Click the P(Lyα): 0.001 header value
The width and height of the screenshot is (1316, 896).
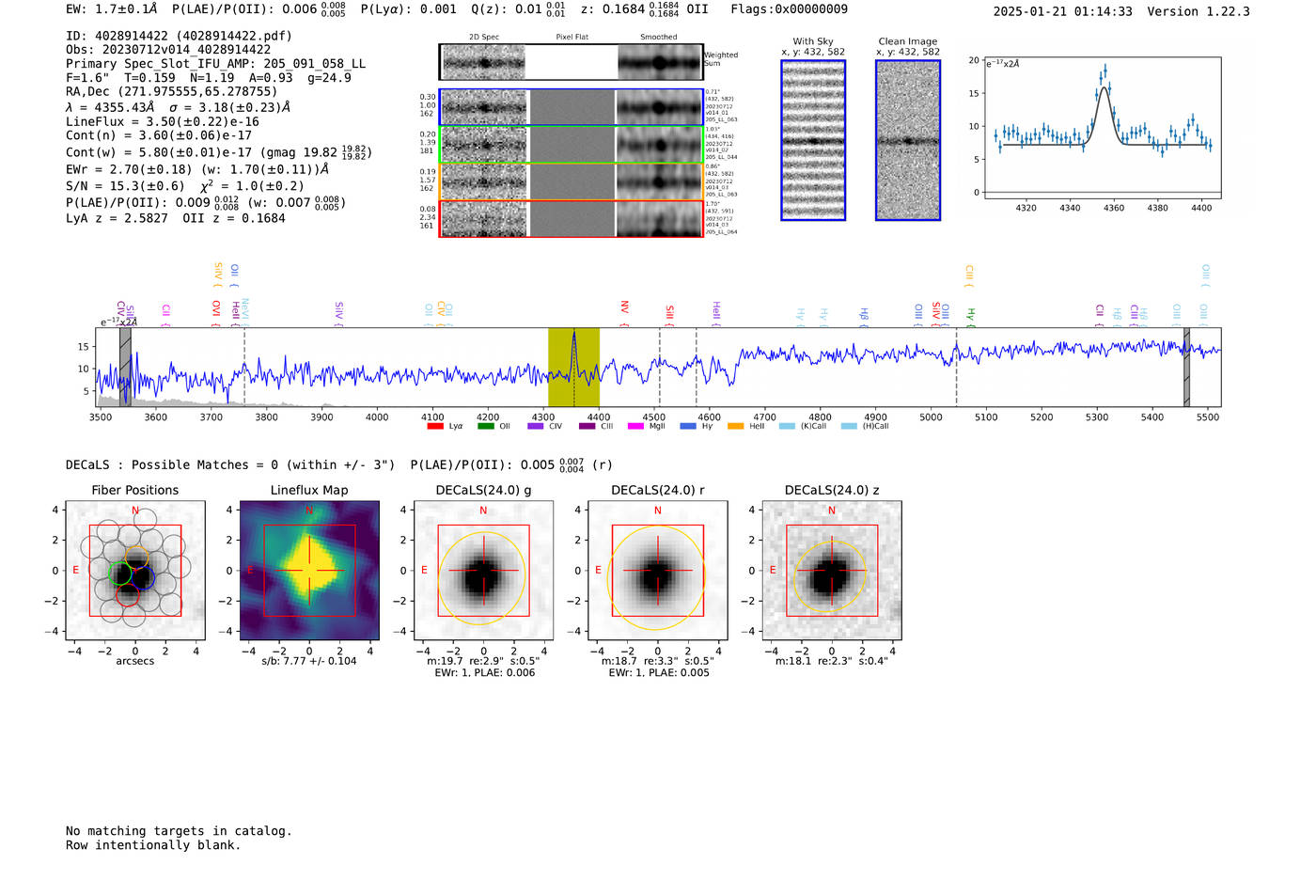pos(408,9)
